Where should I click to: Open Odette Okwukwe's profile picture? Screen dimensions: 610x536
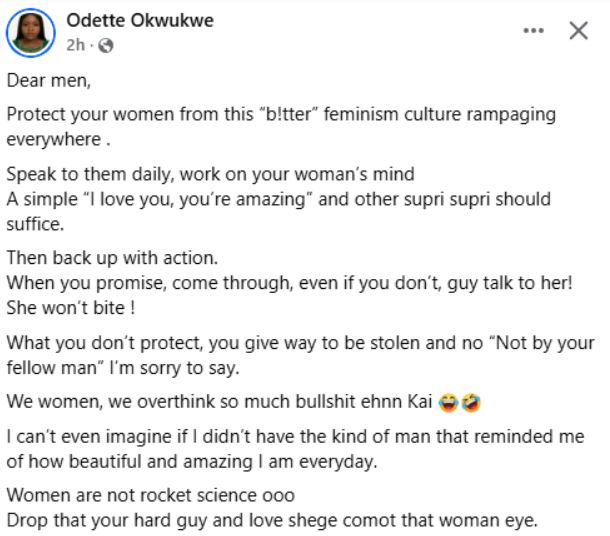click(x=30, y=33)
